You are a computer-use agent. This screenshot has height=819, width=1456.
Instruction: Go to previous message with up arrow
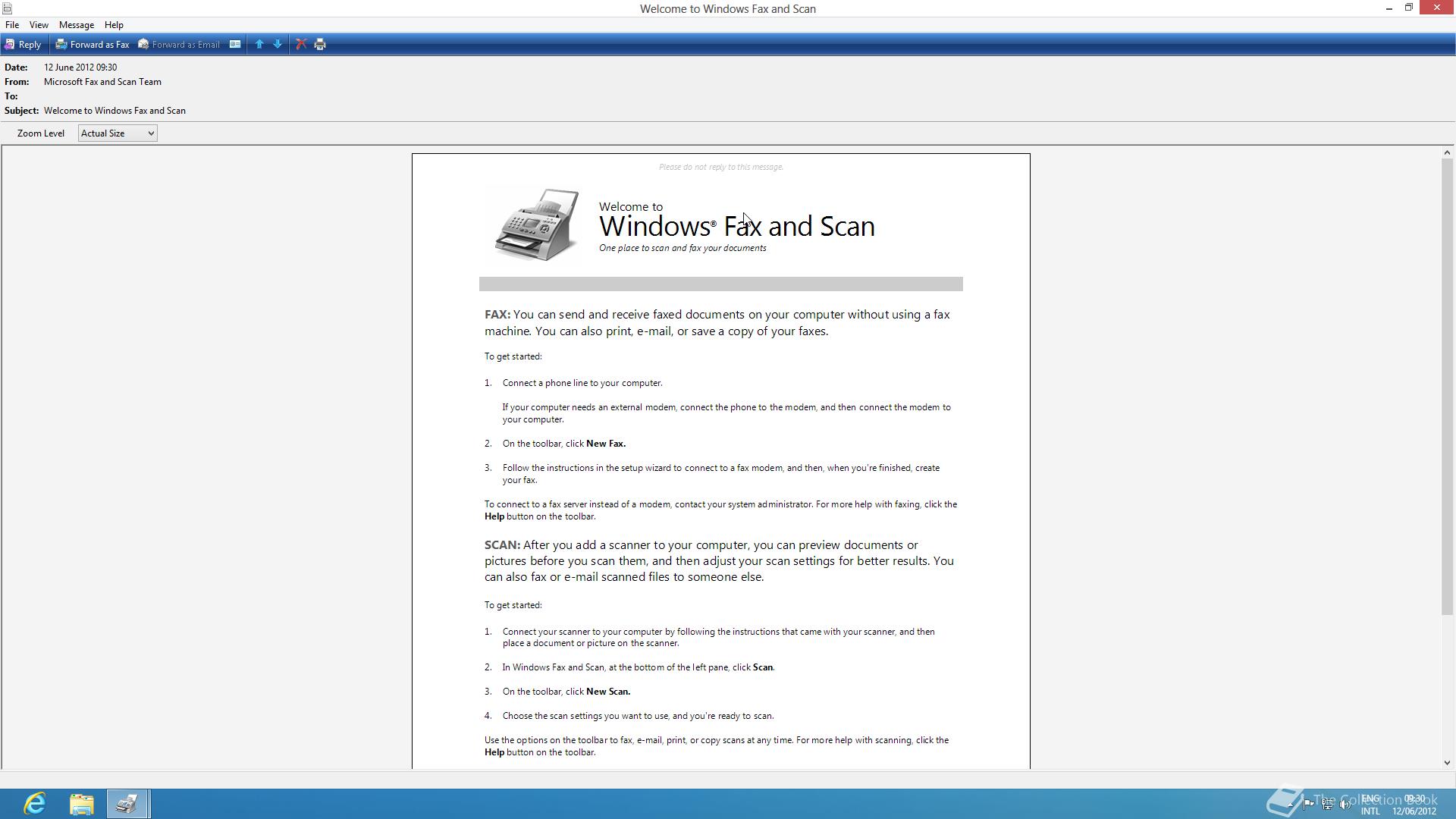point(259,45)
